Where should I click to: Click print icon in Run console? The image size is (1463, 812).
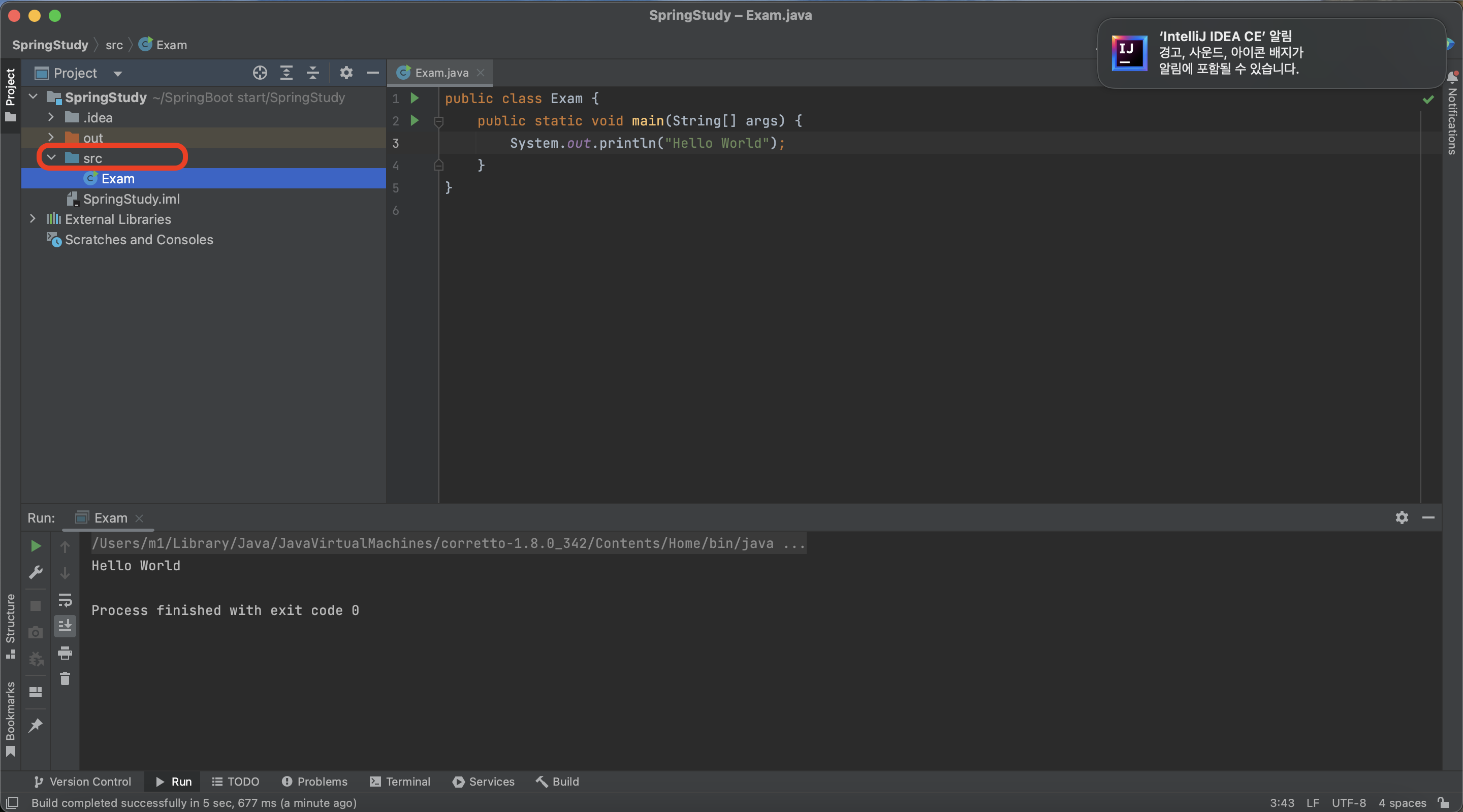point(65,653)
